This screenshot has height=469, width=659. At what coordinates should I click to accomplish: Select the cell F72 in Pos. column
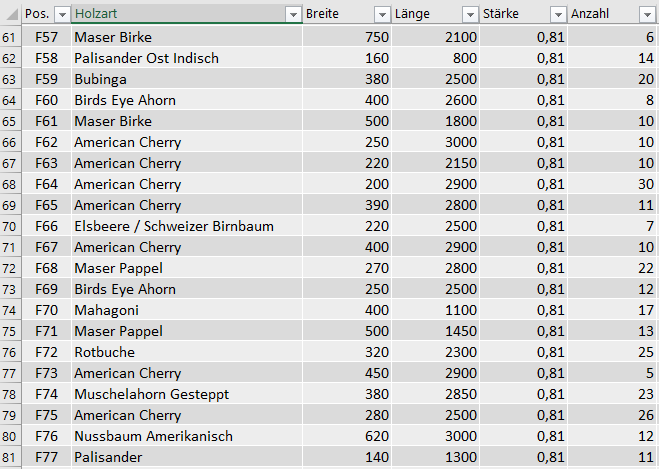point(46,352)
